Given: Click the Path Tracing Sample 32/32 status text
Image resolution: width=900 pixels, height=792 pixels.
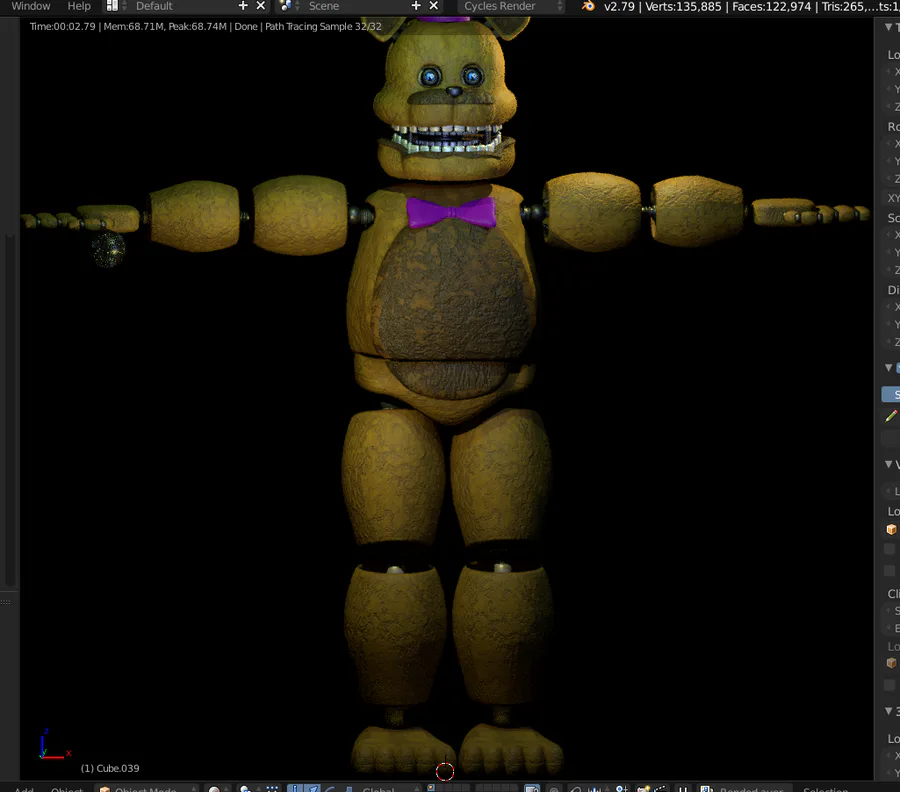Looking at the screenshot, I should pyautogui.click(x=323, y=26).
